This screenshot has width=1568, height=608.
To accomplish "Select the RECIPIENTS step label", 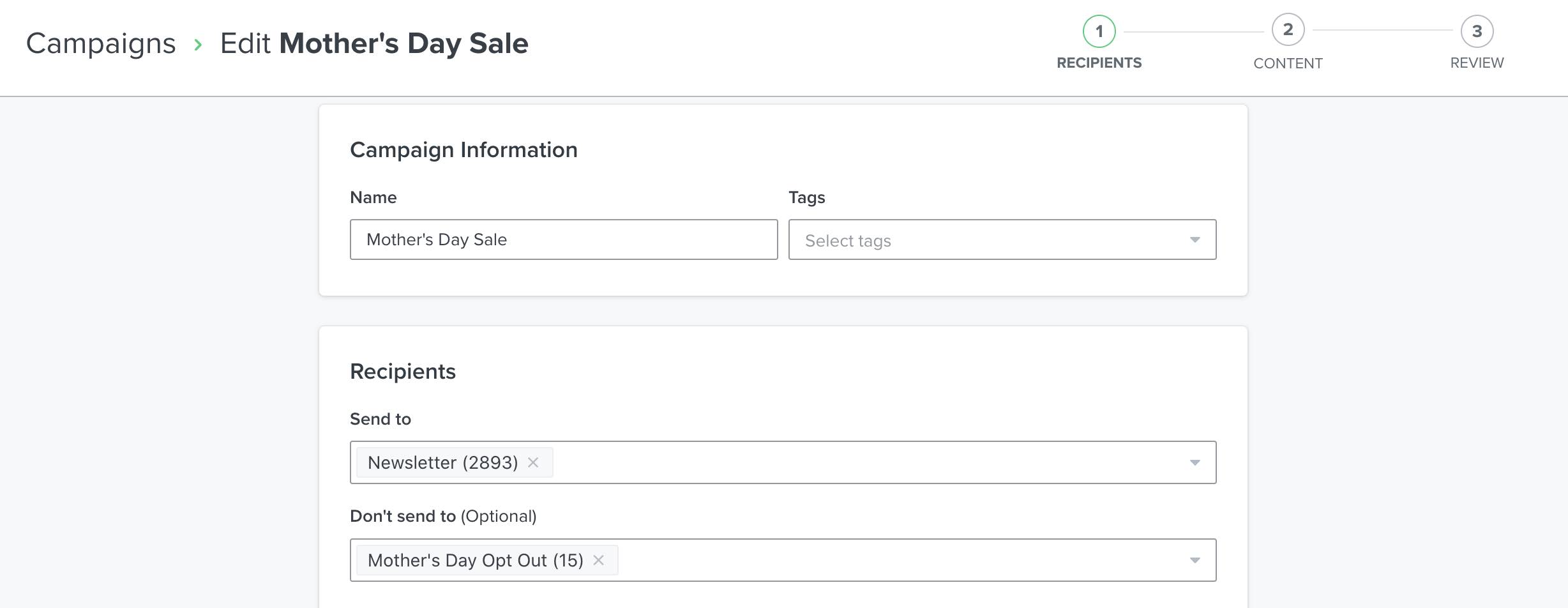I will click(1099, 63).
